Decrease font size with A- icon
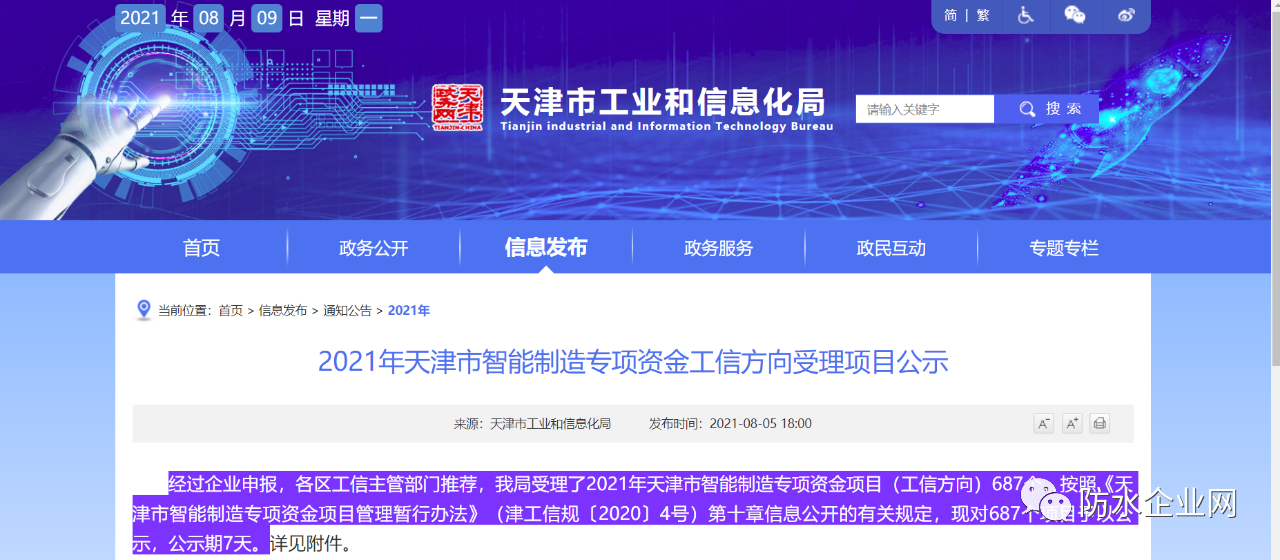Viewport: 1280px width, 560px height. (x=1044, y=423)
